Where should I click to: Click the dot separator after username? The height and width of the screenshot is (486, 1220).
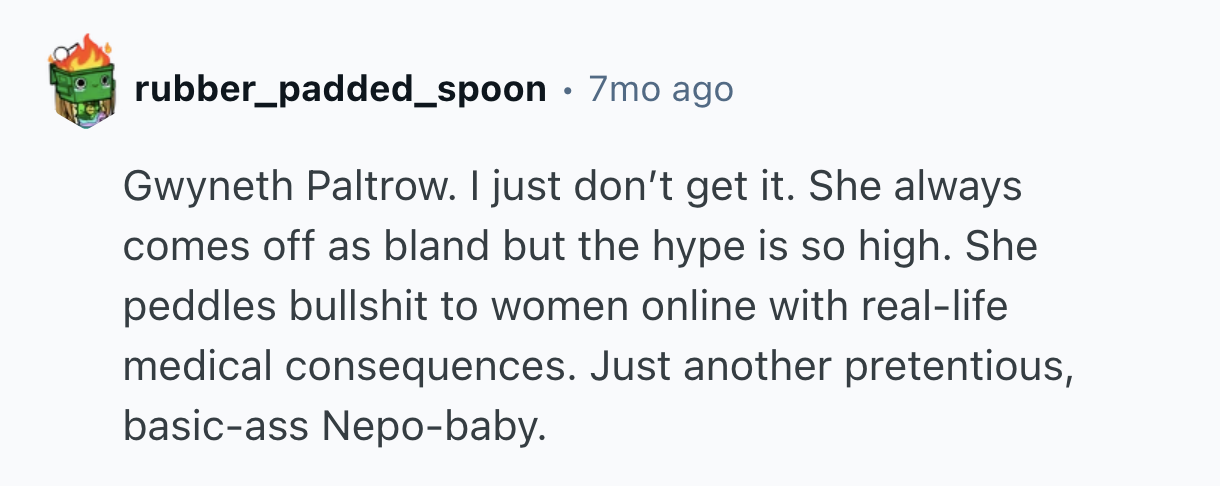click(568, 92)
